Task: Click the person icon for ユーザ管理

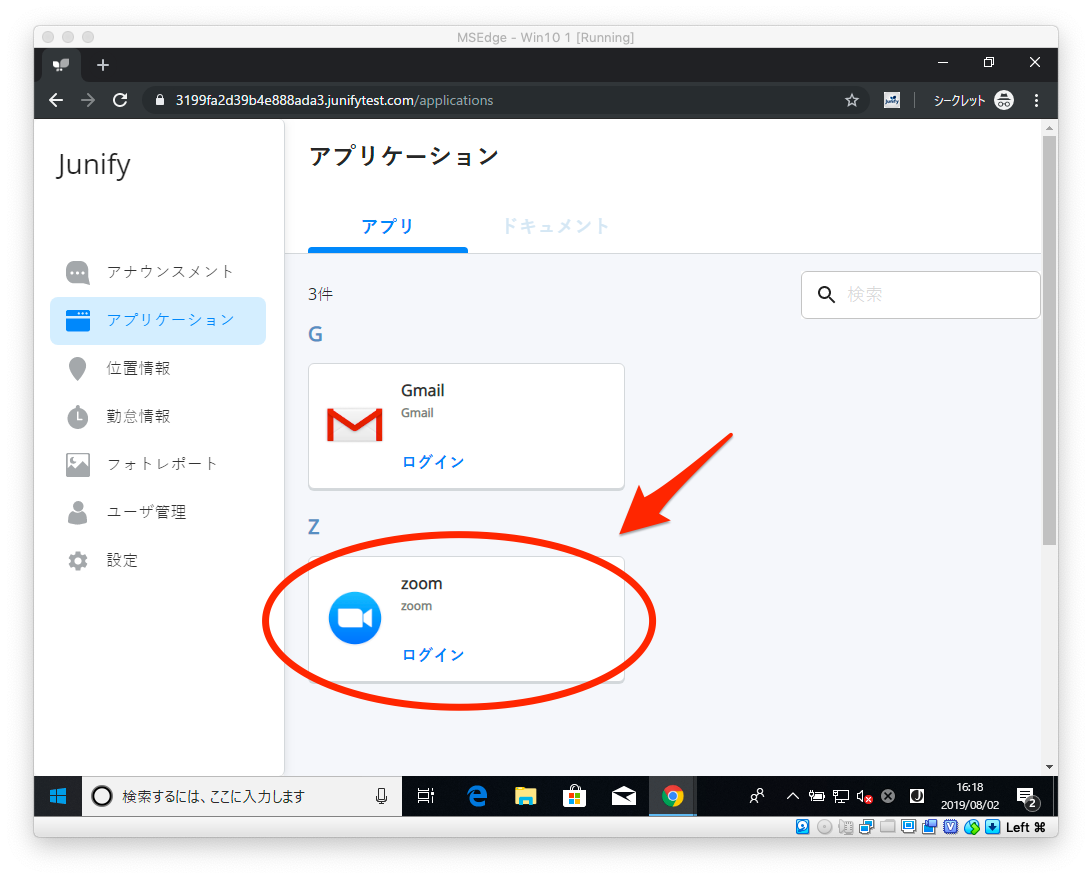Action: click(77, 513)
